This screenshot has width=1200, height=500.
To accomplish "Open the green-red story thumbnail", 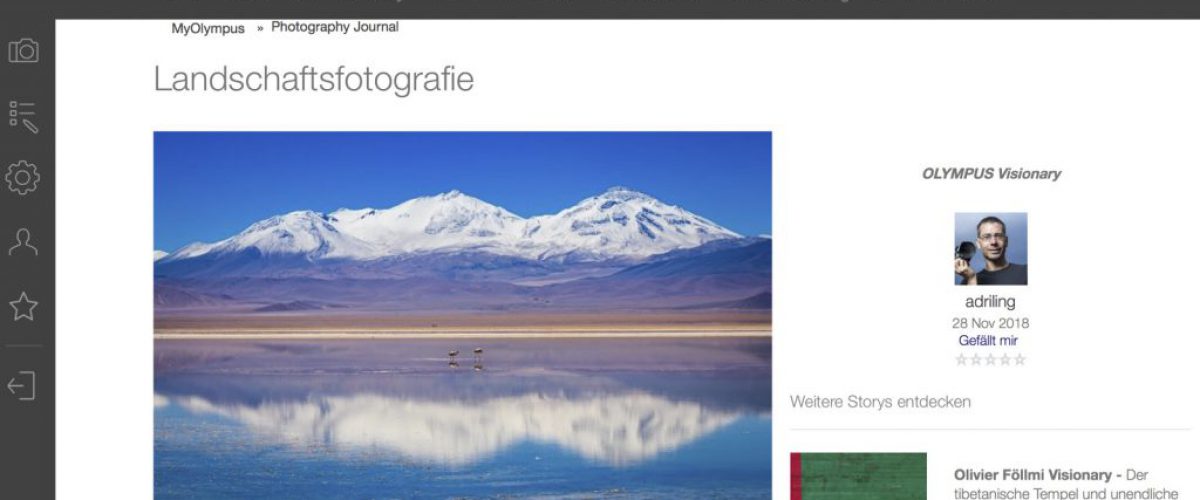I will click(858, 476).
